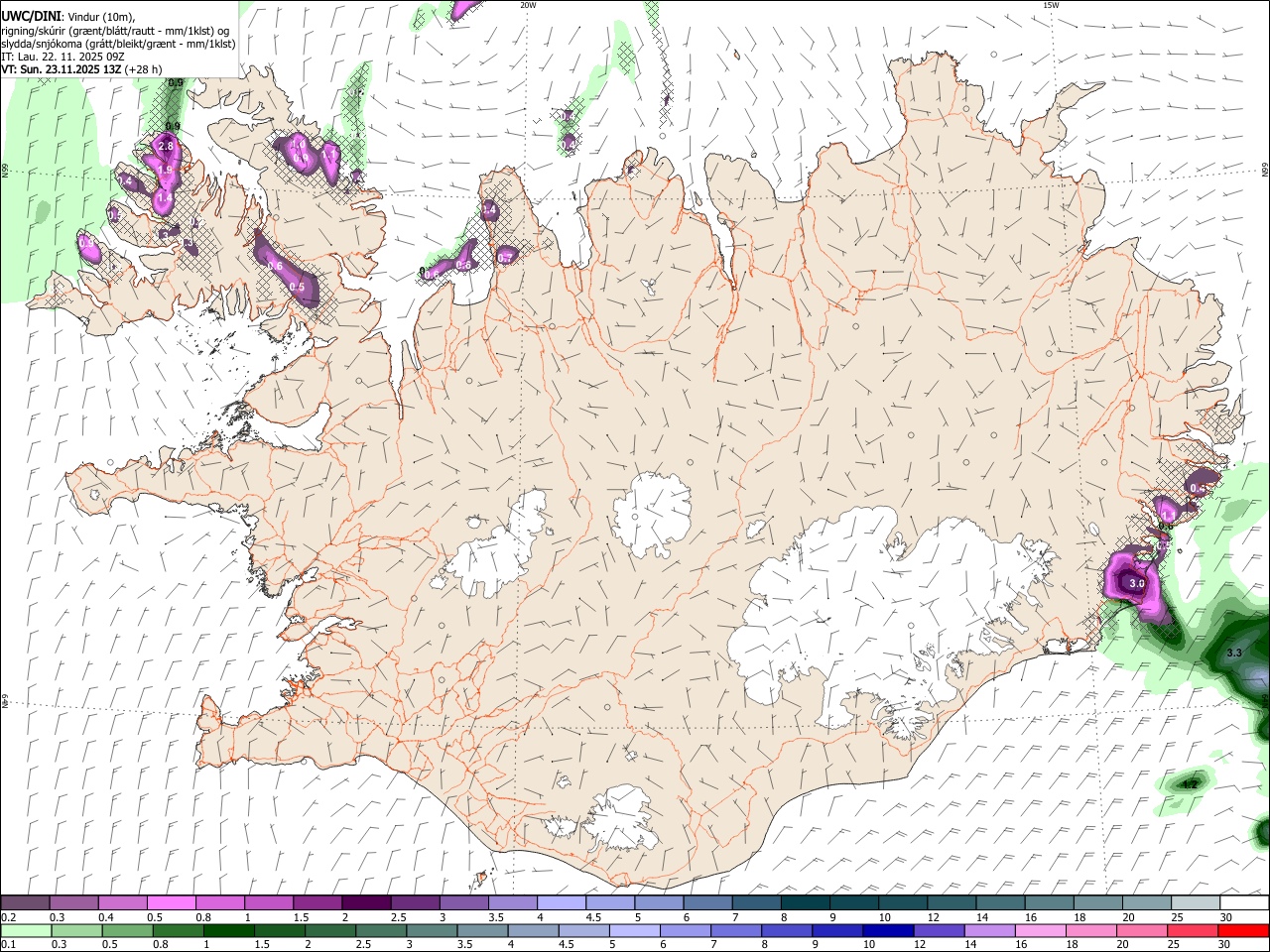The image size is (1270, 952).
Task: Pick white snow legend swatch after 30
Action: 1244,903
